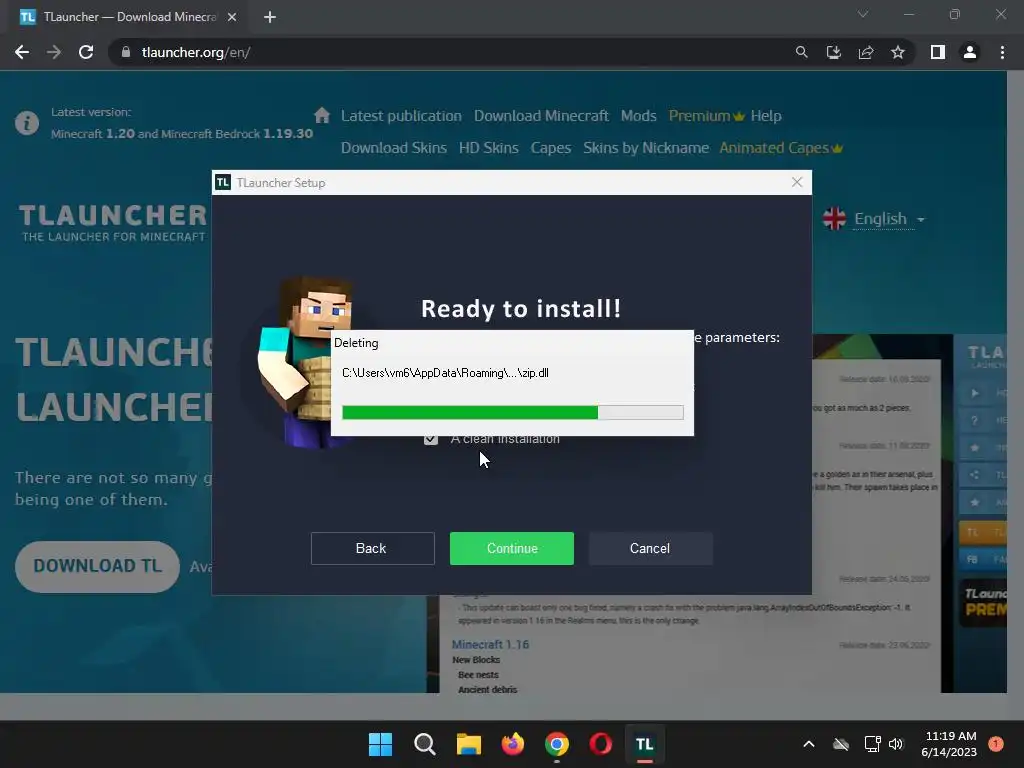Switch to Chrome in taskbar
This screenshot has height=768, width=1024.
(x=556, y=744)
